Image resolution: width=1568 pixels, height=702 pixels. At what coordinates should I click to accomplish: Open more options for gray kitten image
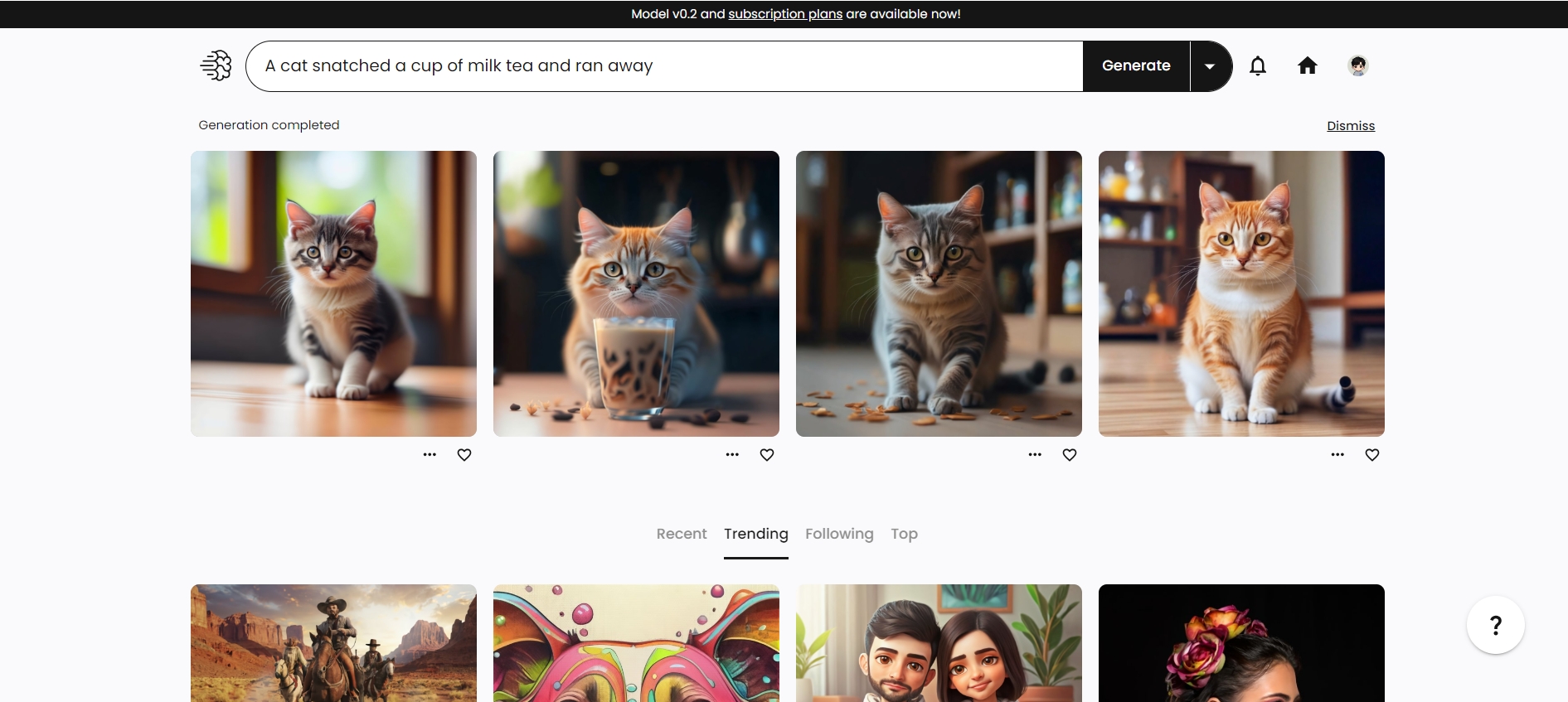(x=430, y=455)
